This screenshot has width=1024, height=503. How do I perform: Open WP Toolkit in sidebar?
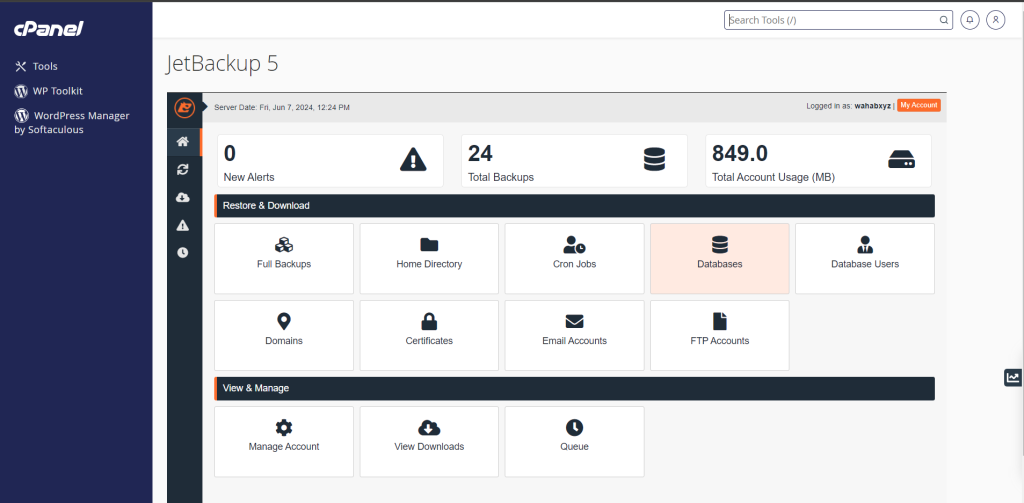coord(57,91)
